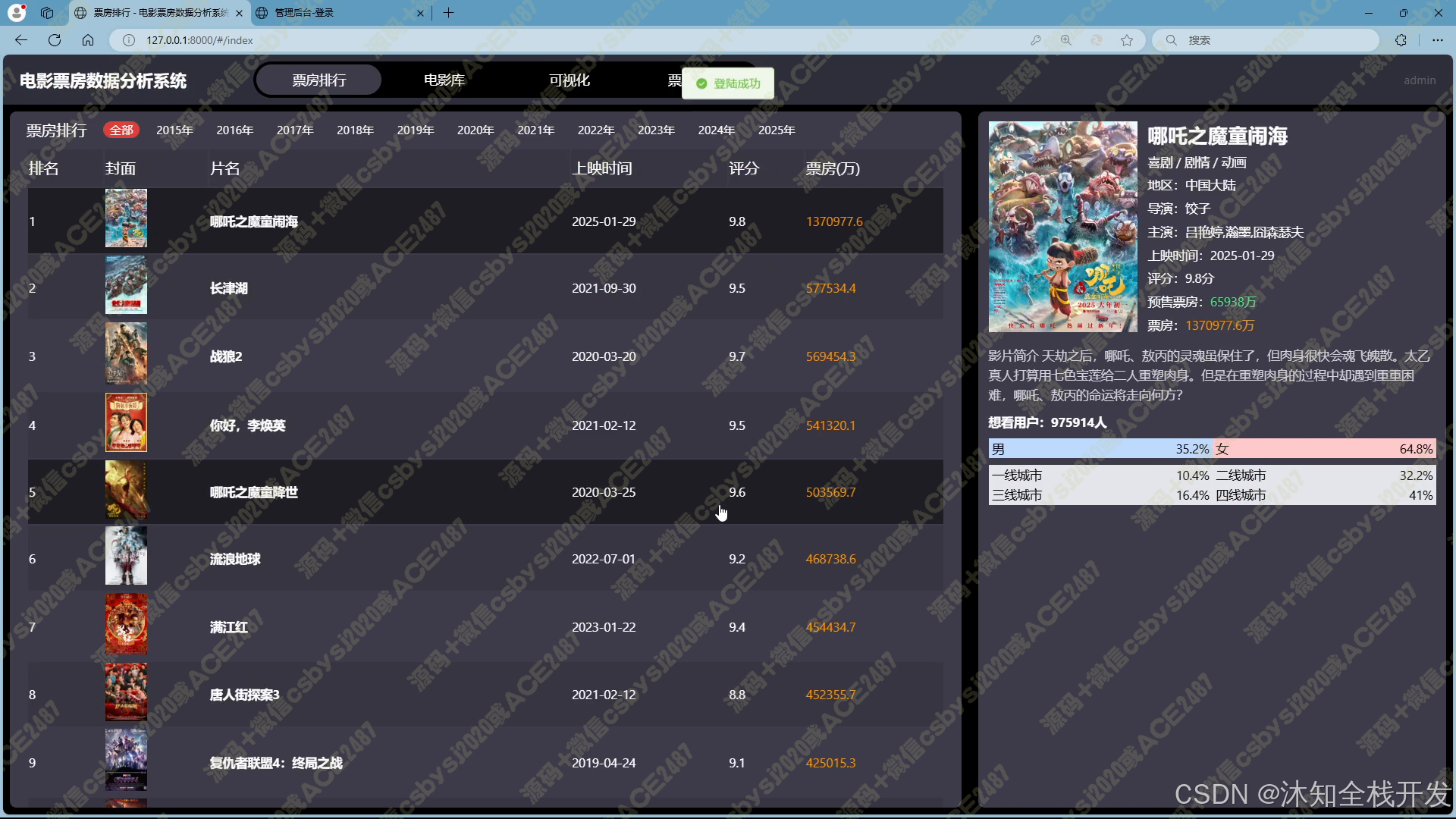Click the 女 64.8% pink ratio bar

point(1323,449)
